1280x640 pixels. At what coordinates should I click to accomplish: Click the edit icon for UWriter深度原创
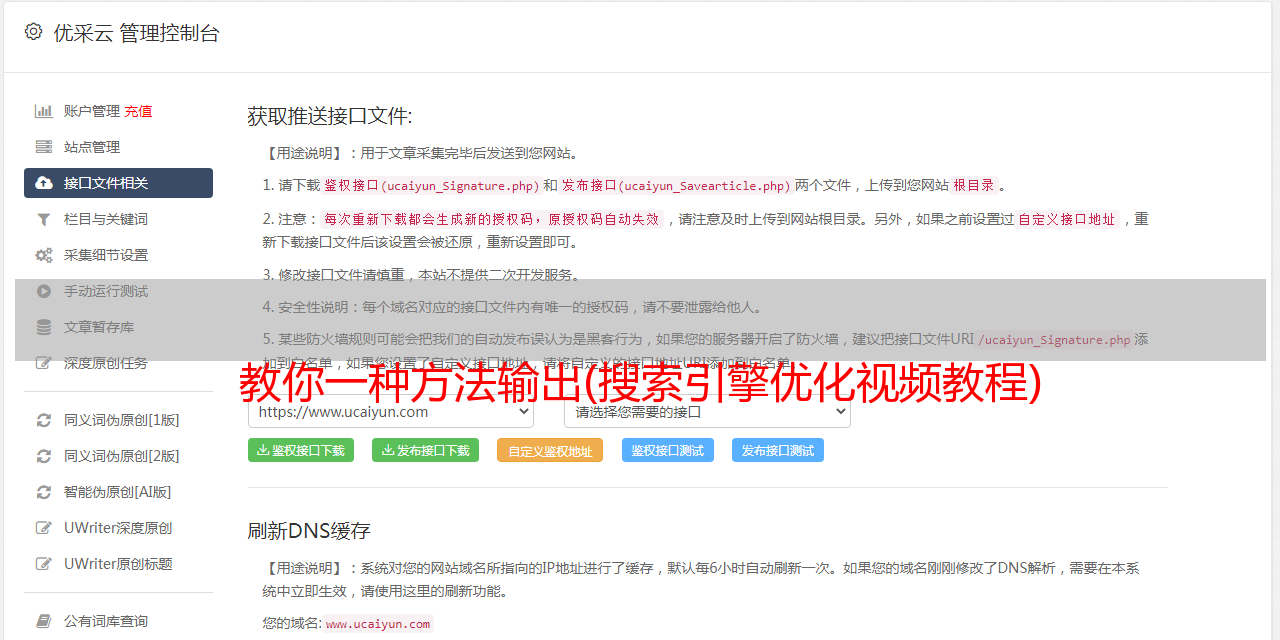pos(44,528)
